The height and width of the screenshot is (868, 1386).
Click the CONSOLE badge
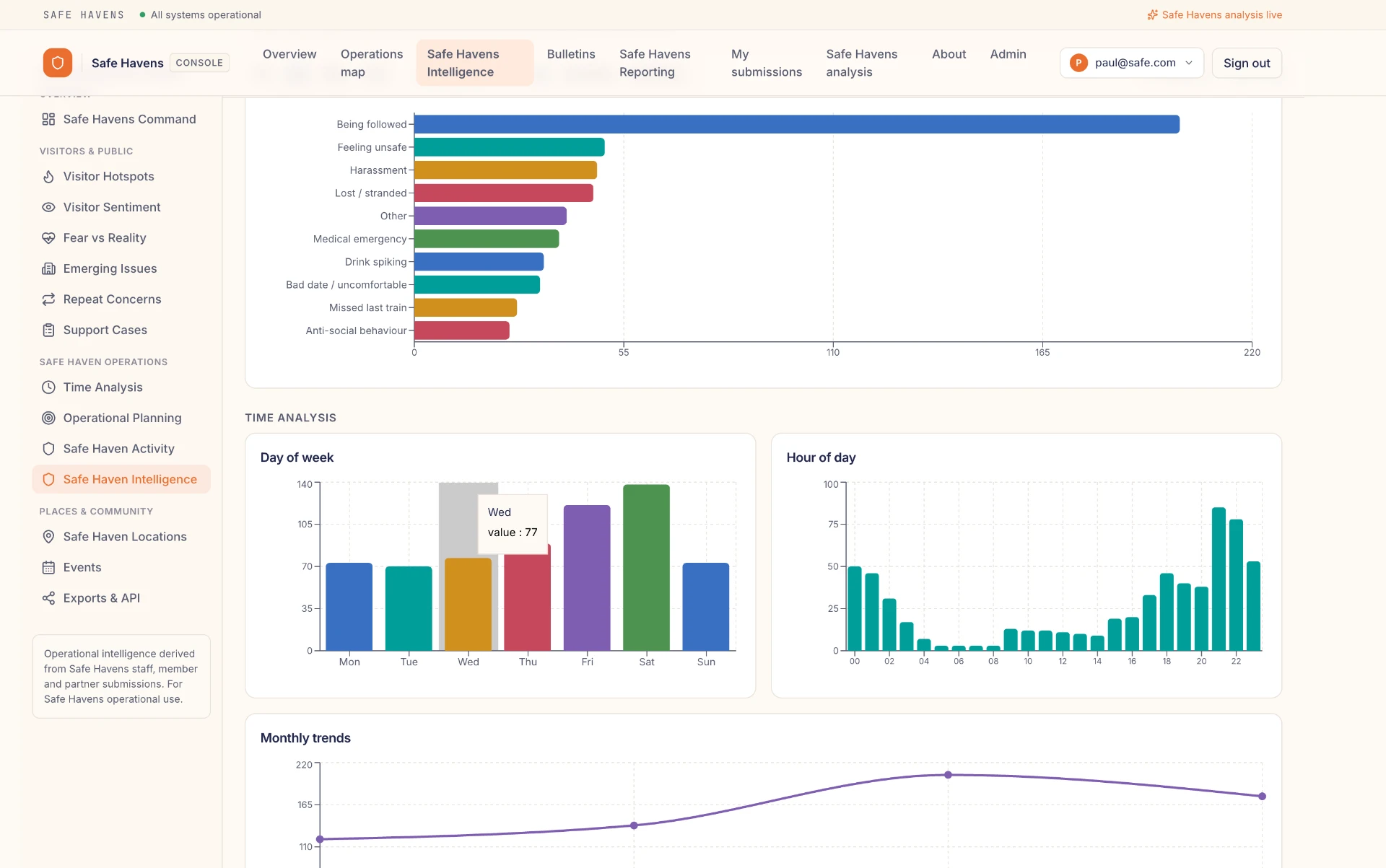click(199, 63)
